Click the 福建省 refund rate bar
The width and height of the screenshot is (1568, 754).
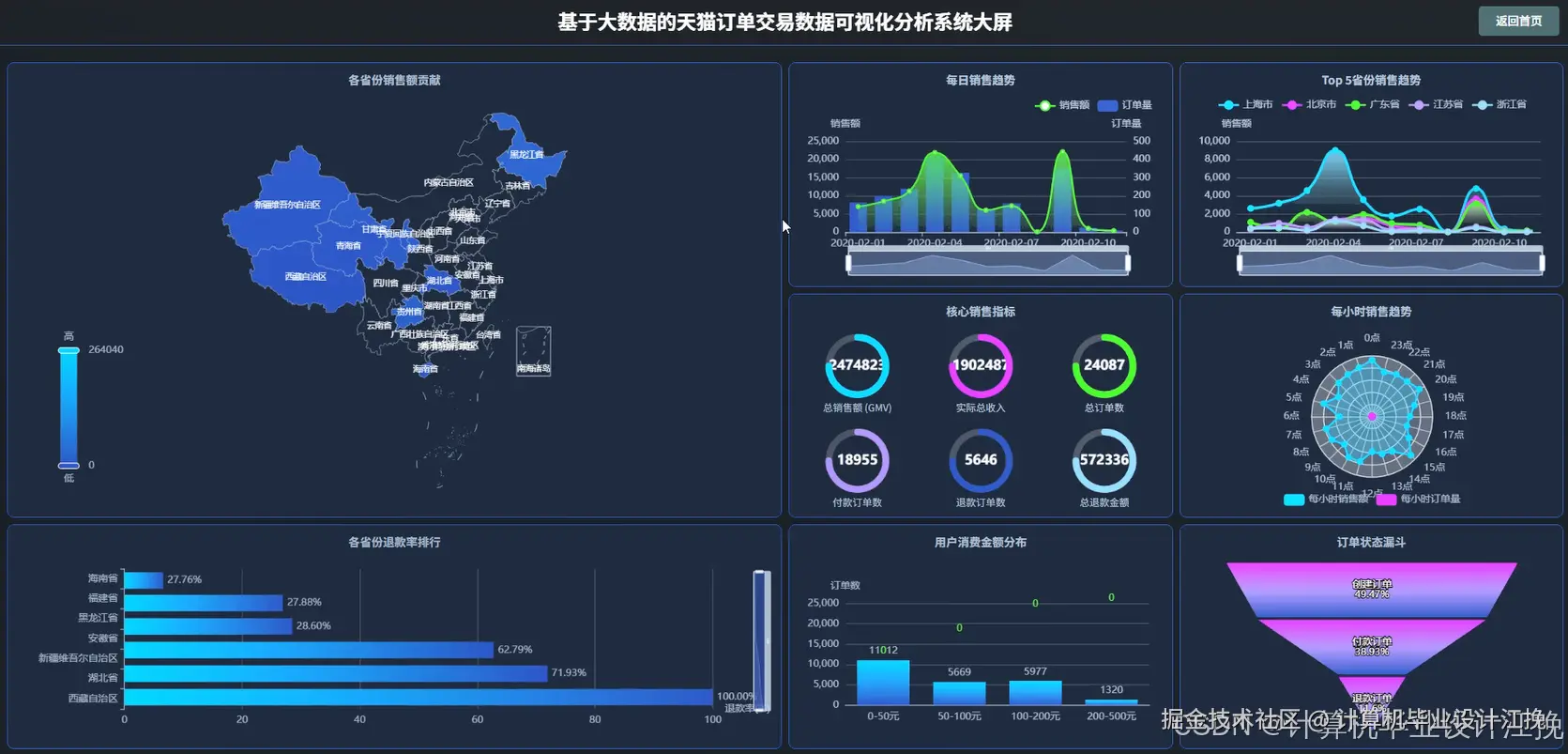click(x=203, y=603)
